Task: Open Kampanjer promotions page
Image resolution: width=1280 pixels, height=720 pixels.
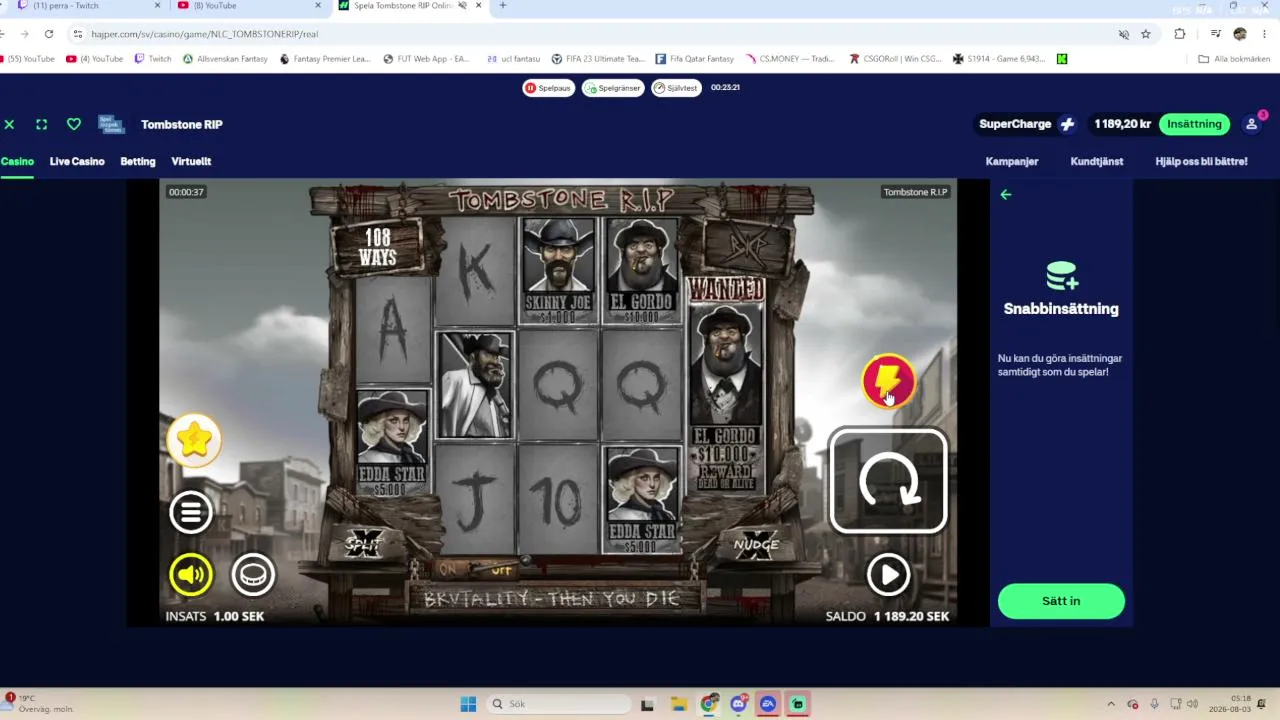Action: coord(1012,161)
